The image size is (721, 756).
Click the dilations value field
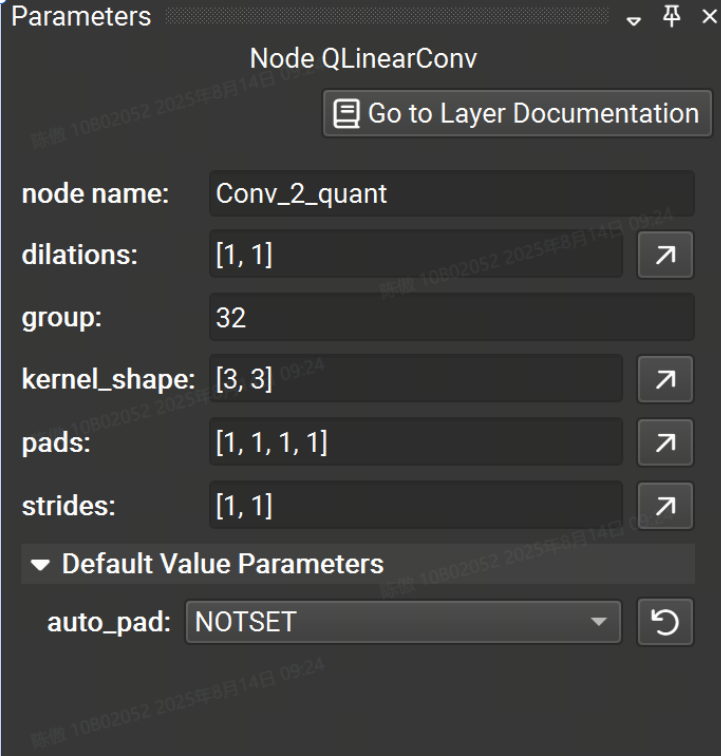pyautogui.click(x=415, y=256)
